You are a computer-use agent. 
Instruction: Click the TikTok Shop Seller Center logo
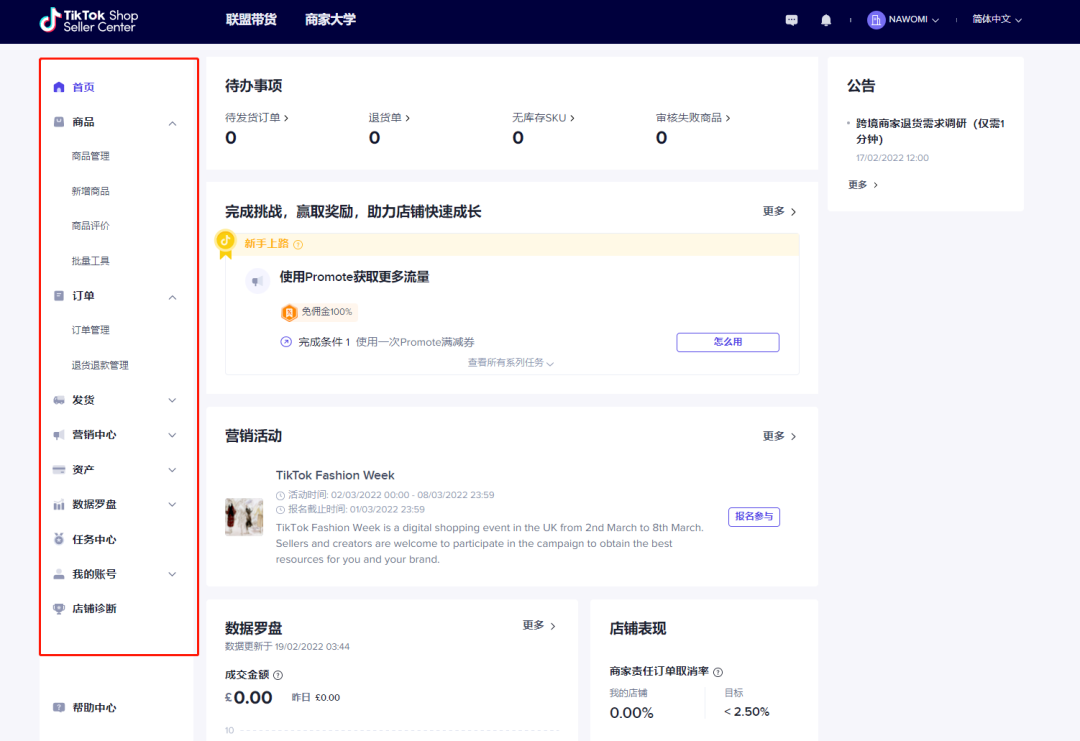[x=89, y=20]
